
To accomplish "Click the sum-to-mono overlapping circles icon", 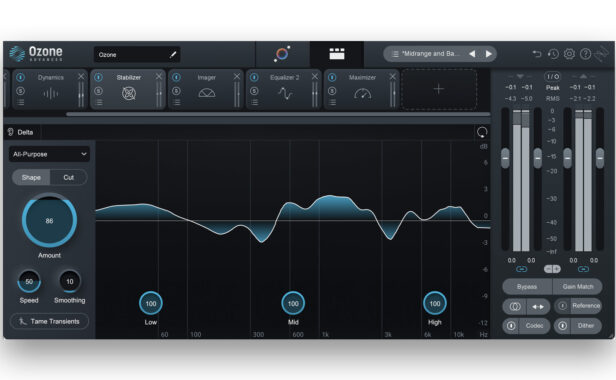I will point(515,306).
